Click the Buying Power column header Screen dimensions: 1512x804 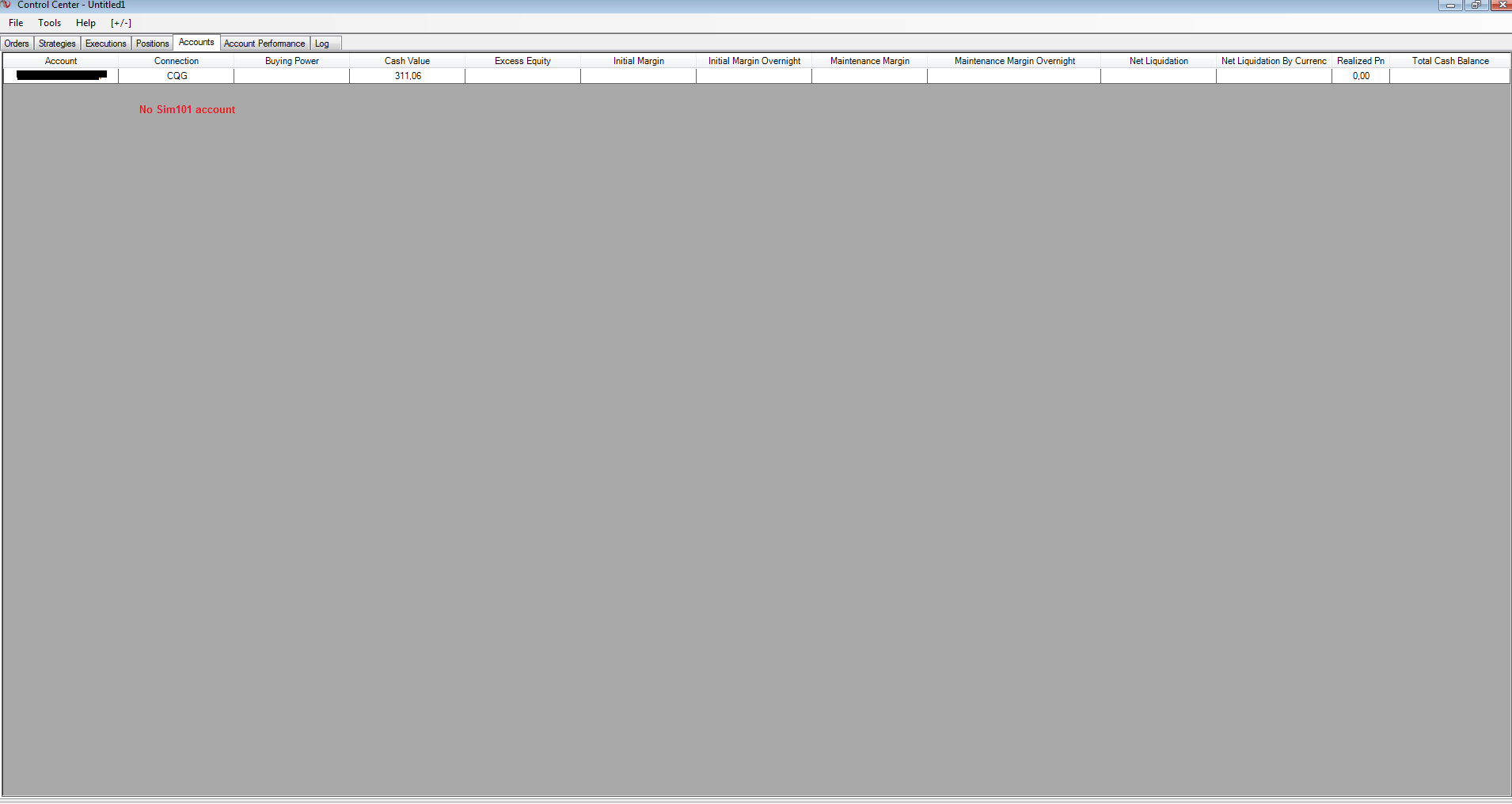coord(292,61)
